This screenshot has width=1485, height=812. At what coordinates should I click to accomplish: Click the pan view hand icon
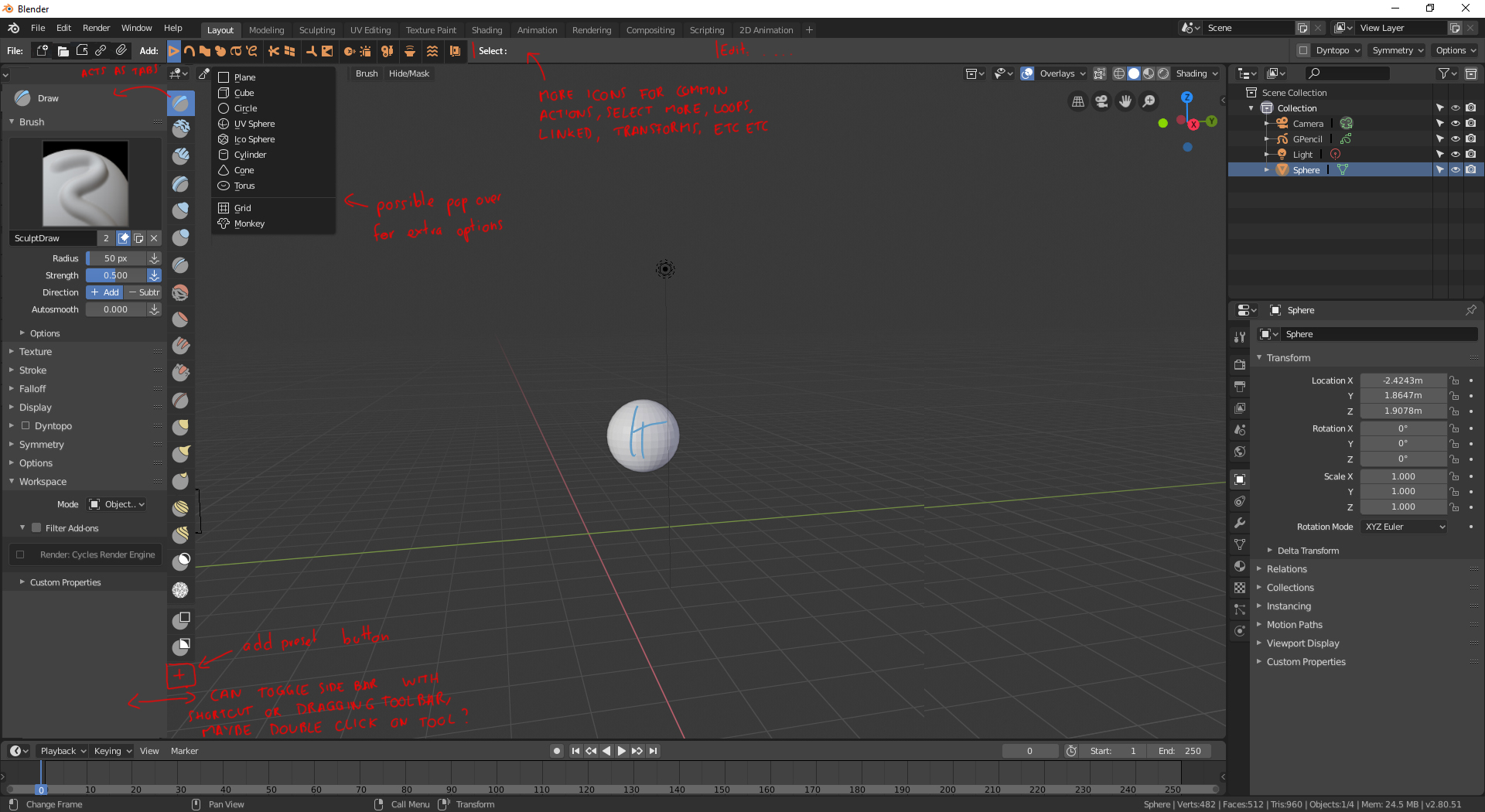(1125, 101)
